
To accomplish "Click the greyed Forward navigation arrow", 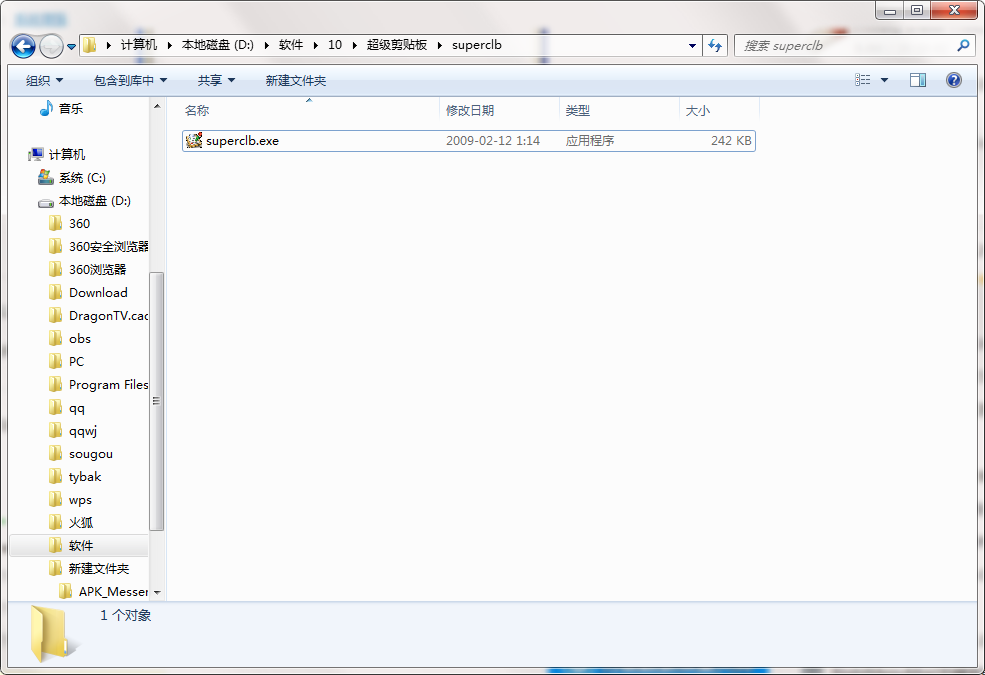I will point(51,46).
